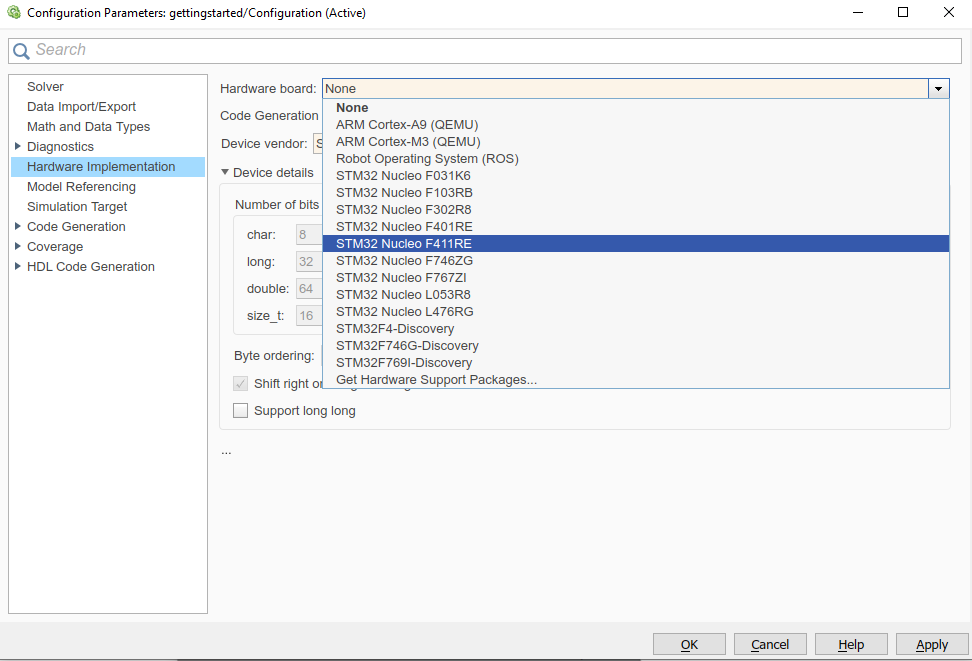
Task: Select STM32 Nucleo F746ZG
Action: pyautogui.click(x=636, y=261)
